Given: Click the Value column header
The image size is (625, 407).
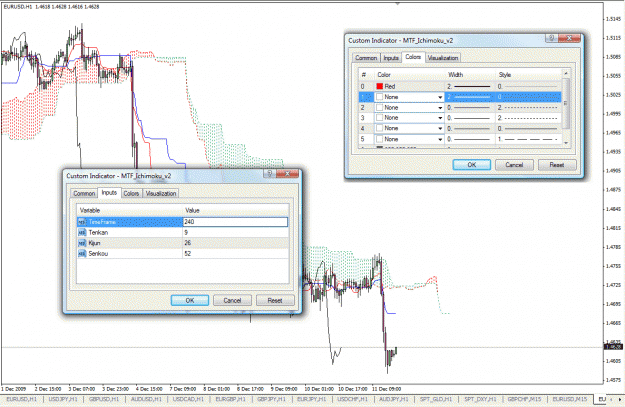Looking at the screenshot, I should coord(236,210).
